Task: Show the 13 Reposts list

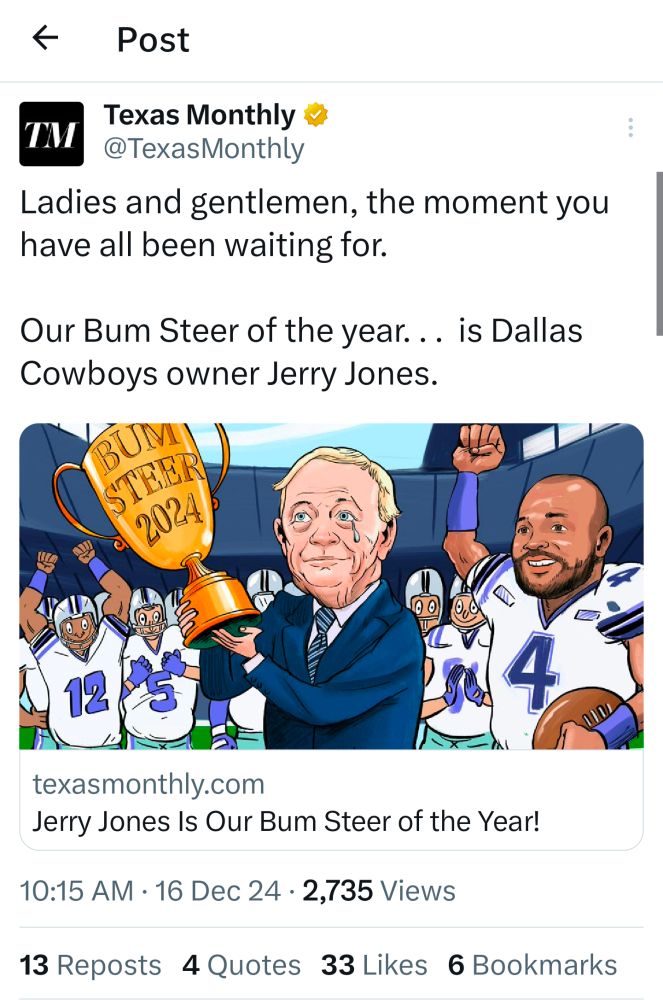Action: coord(91,965)
